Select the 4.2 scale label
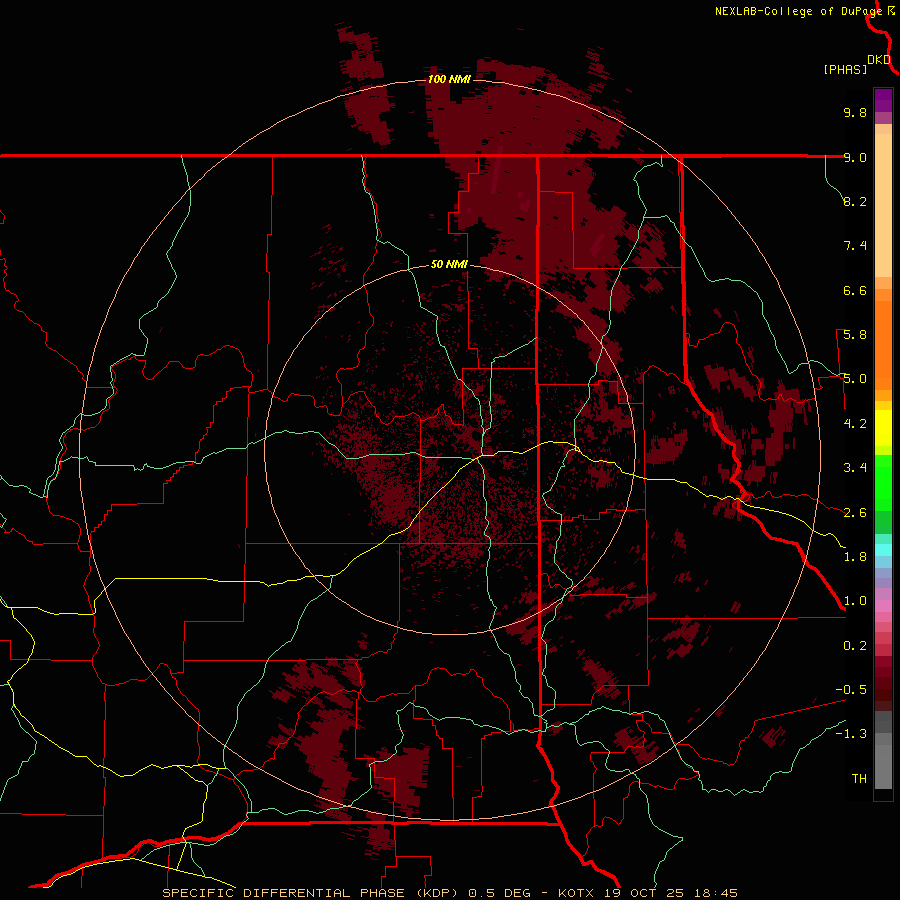Image resolution: width=900 pixels, height=900 pixels. click(855, 424)
